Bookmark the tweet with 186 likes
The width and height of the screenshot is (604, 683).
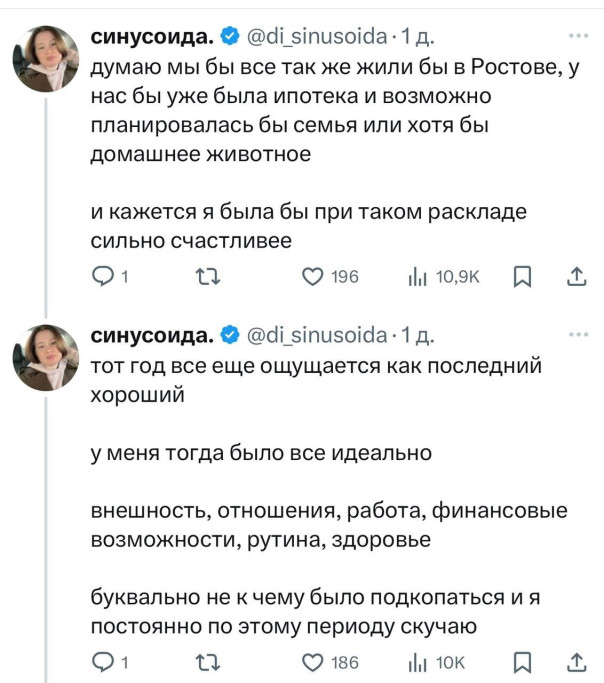tap(521, 661)
